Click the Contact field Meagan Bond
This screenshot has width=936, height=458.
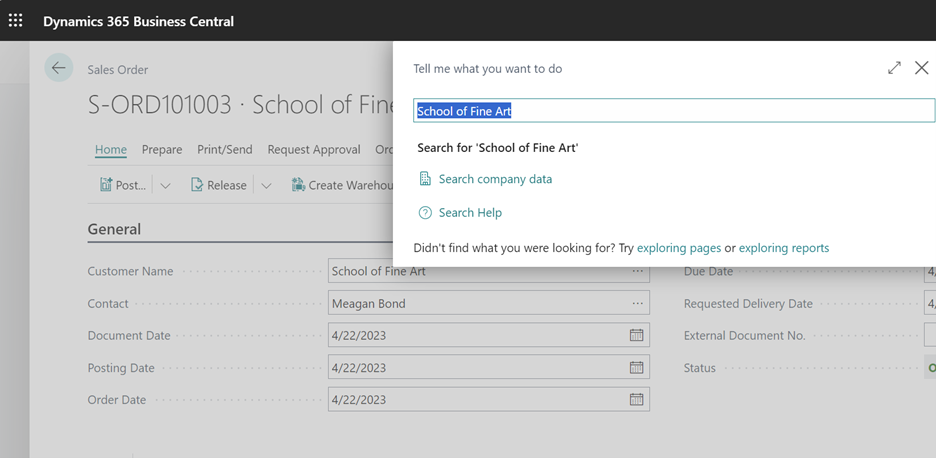pyautogui.click(x=489, y=303)
